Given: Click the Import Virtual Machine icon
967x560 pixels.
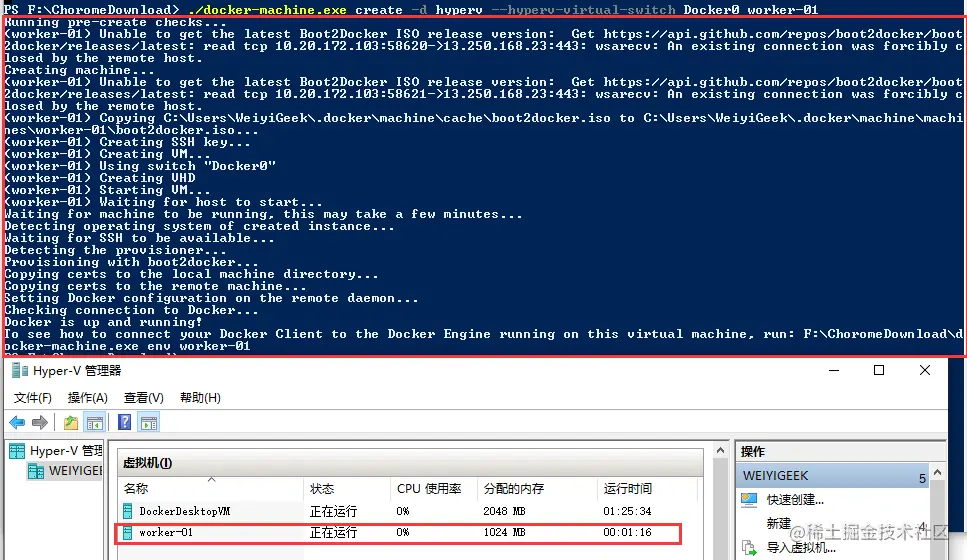Looking at the screenshot, I should pos(749,547).
